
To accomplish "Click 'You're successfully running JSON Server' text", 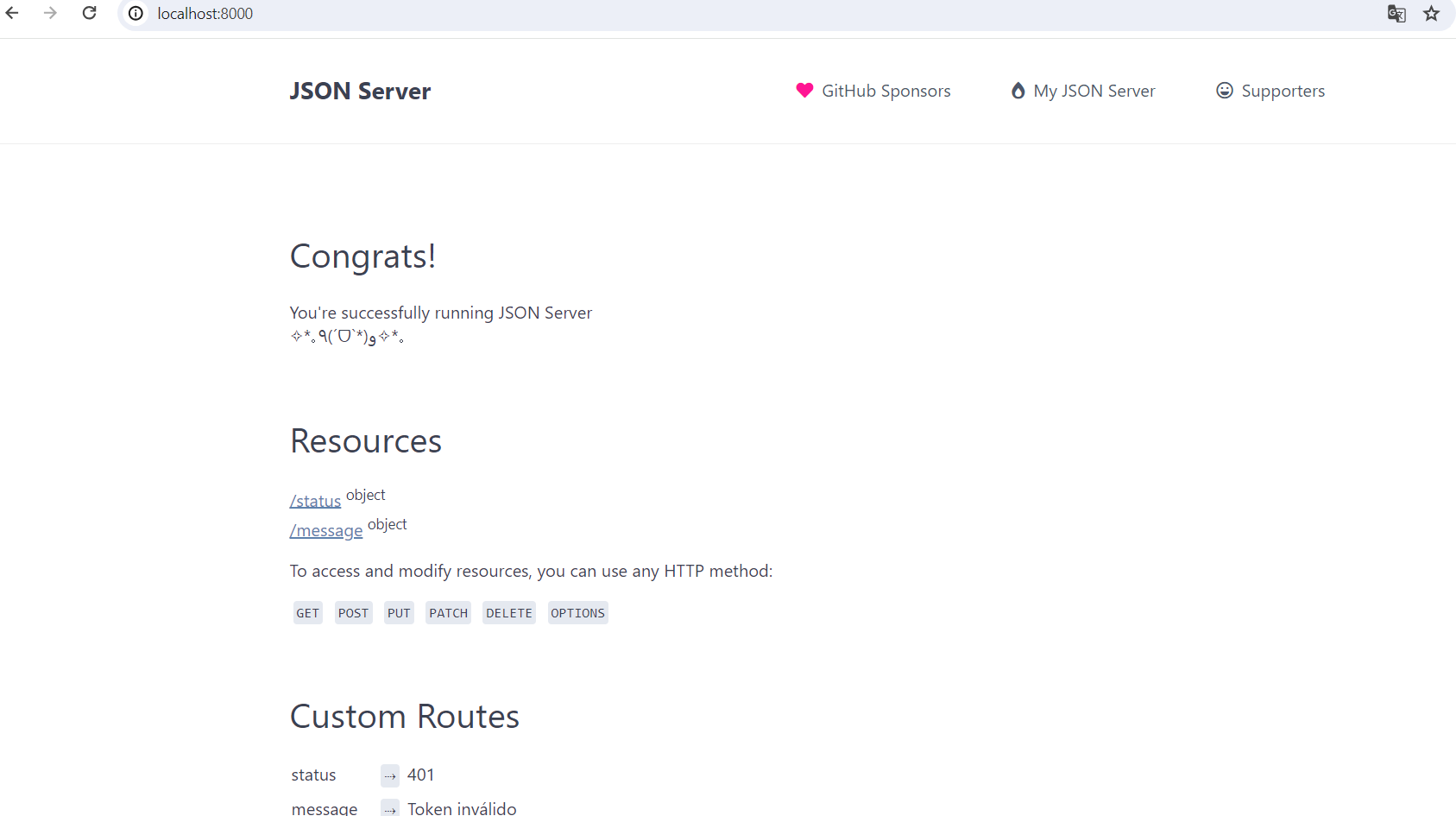I will tap(441, 313).
